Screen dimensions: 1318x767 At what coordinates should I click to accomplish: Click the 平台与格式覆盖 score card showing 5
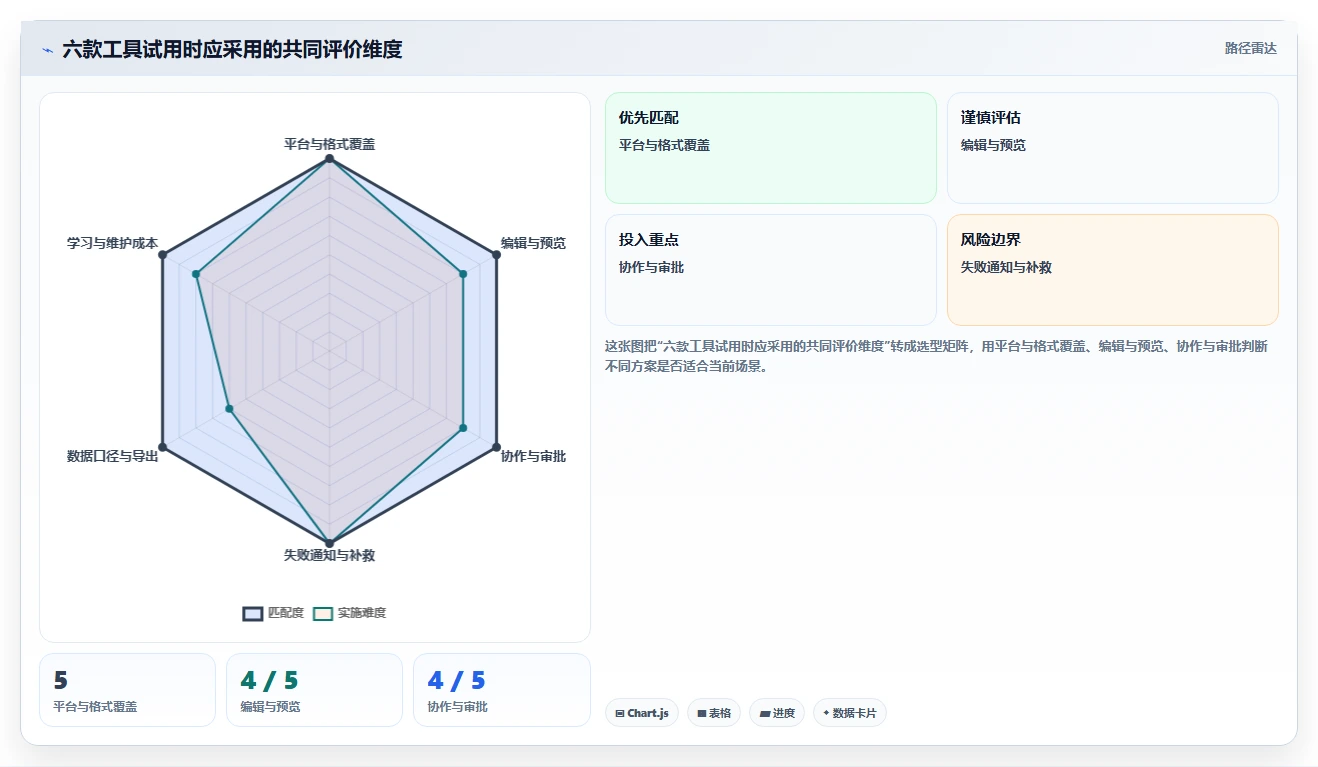127,690
